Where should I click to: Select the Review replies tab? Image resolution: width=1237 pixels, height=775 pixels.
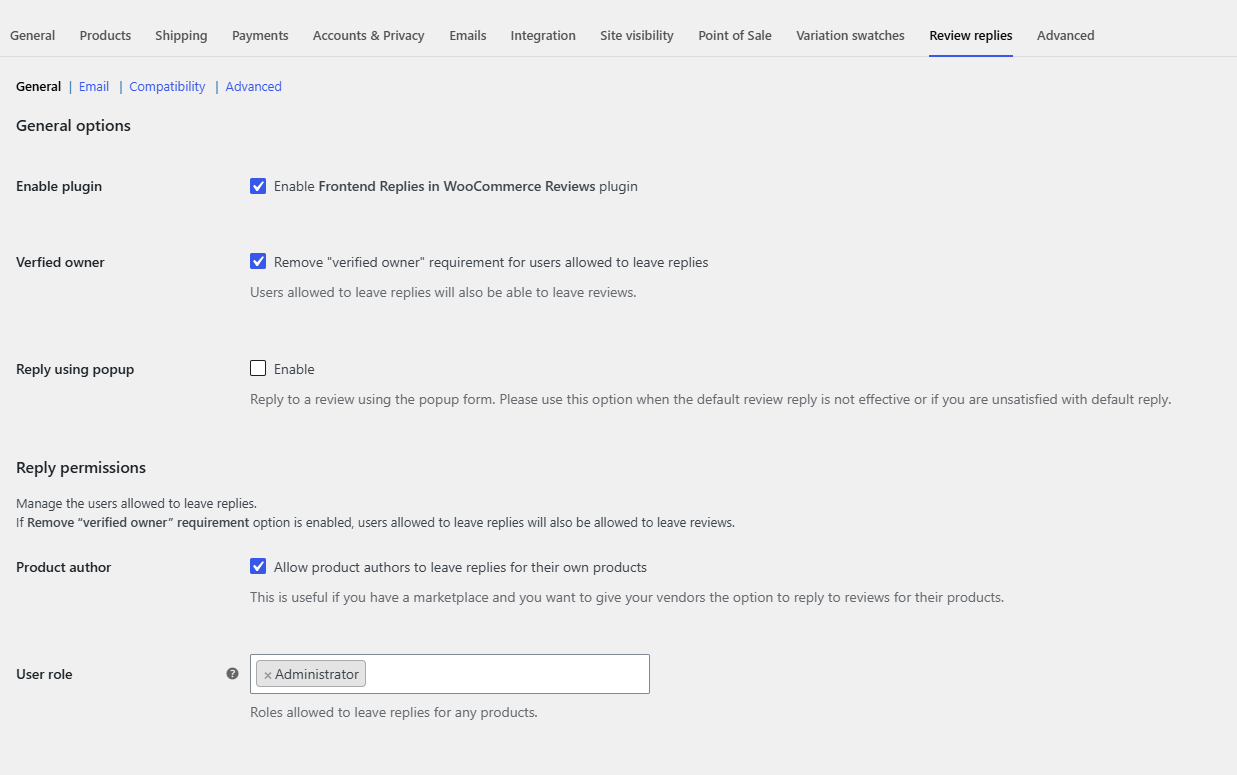[971, 35]
